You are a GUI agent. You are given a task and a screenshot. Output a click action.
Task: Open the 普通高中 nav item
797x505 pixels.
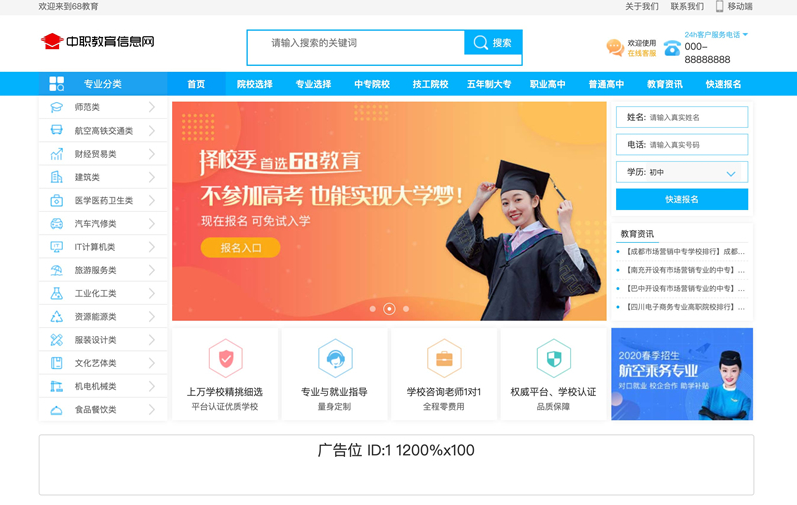pyautogui.click(x=606, y=84)
